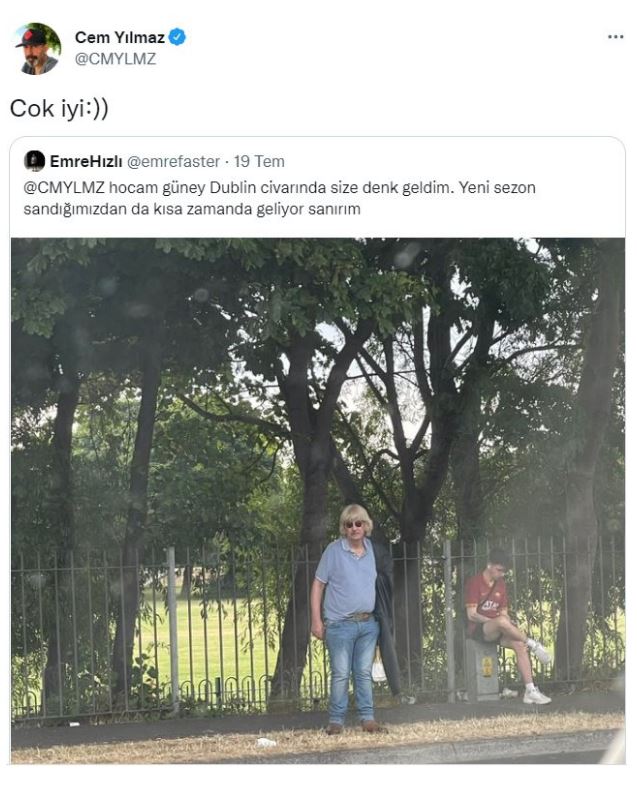
Task: Open the quoted tweet photo of the park
Action: pos(318,501)
